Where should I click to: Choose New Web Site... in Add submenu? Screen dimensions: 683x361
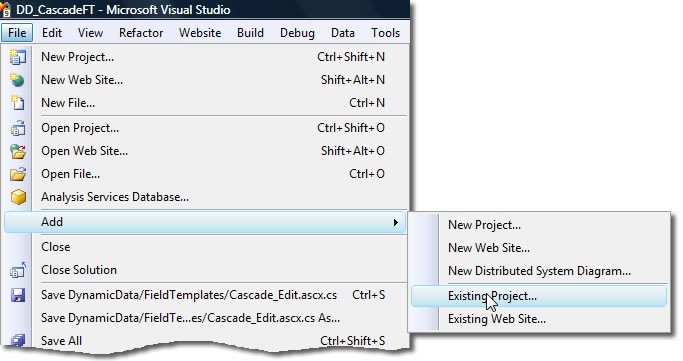click(539, 248)
